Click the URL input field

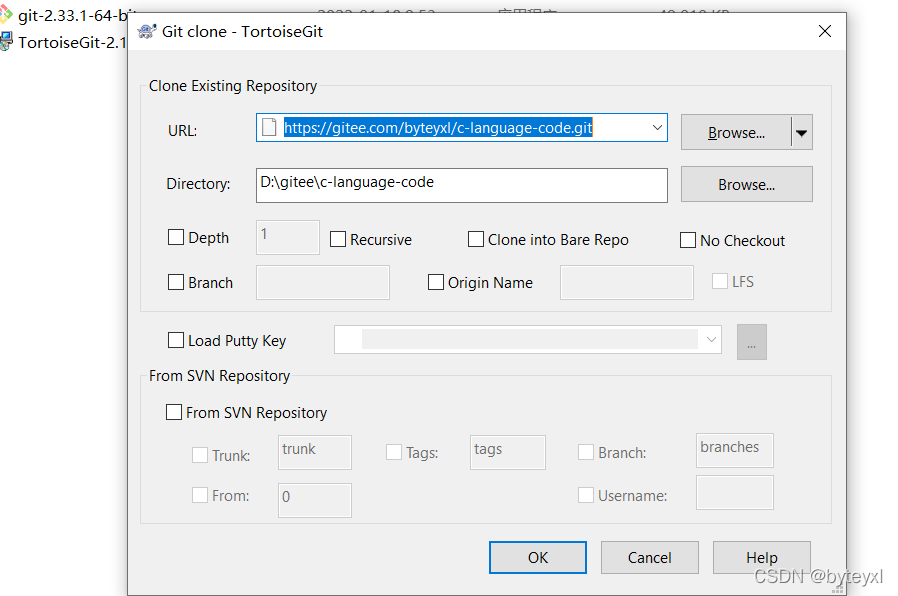tap(462, 128)
